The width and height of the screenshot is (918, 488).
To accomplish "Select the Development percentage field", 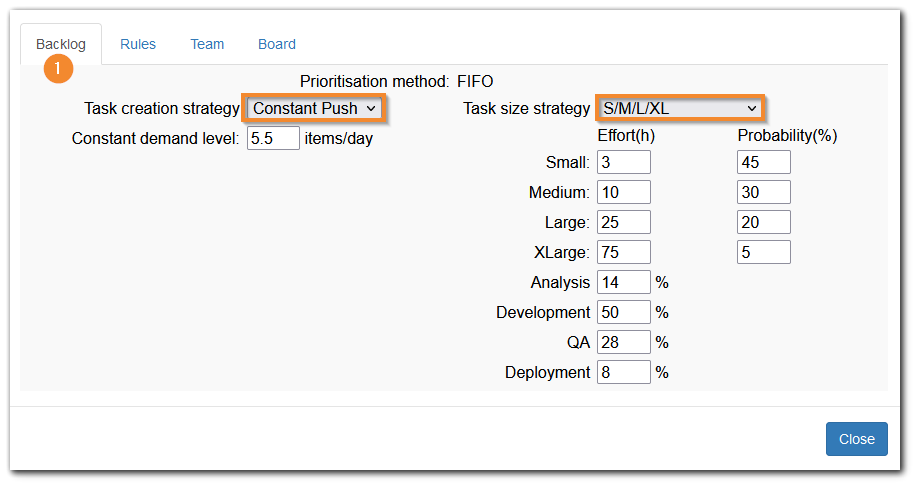I will [624, 312].
